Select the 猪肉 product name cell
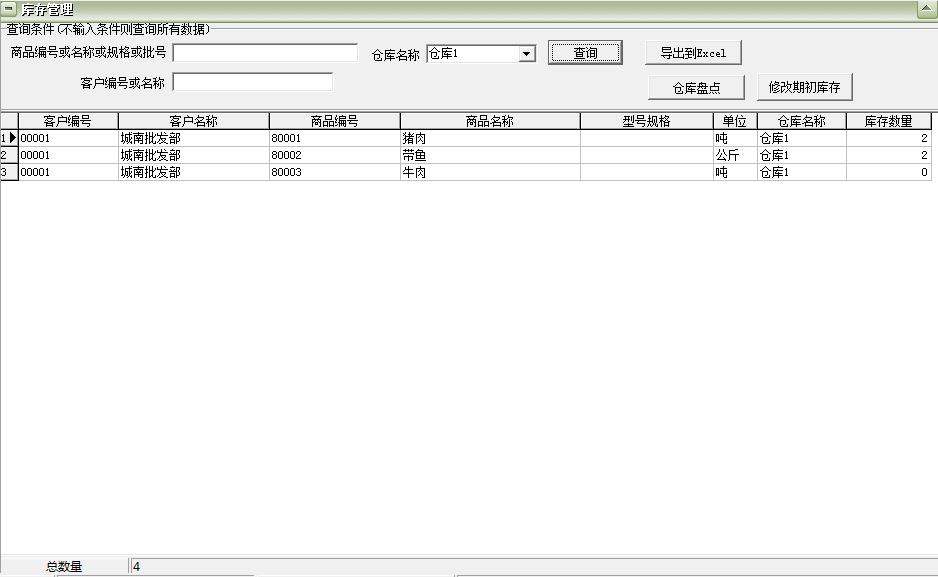The width and height of the screenshot is (938, 577). (x=491, y=138)
